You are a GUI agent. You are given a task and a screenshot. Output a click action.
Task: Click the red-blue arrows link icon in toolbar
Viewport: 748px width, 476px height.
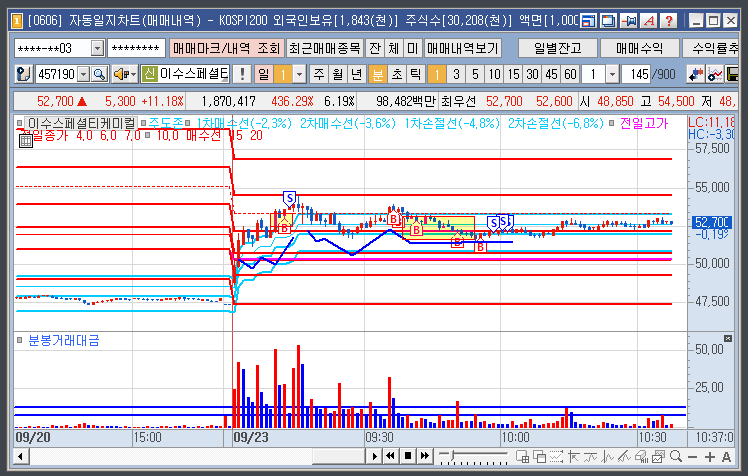pyautogui.click(x=695, y=74)
